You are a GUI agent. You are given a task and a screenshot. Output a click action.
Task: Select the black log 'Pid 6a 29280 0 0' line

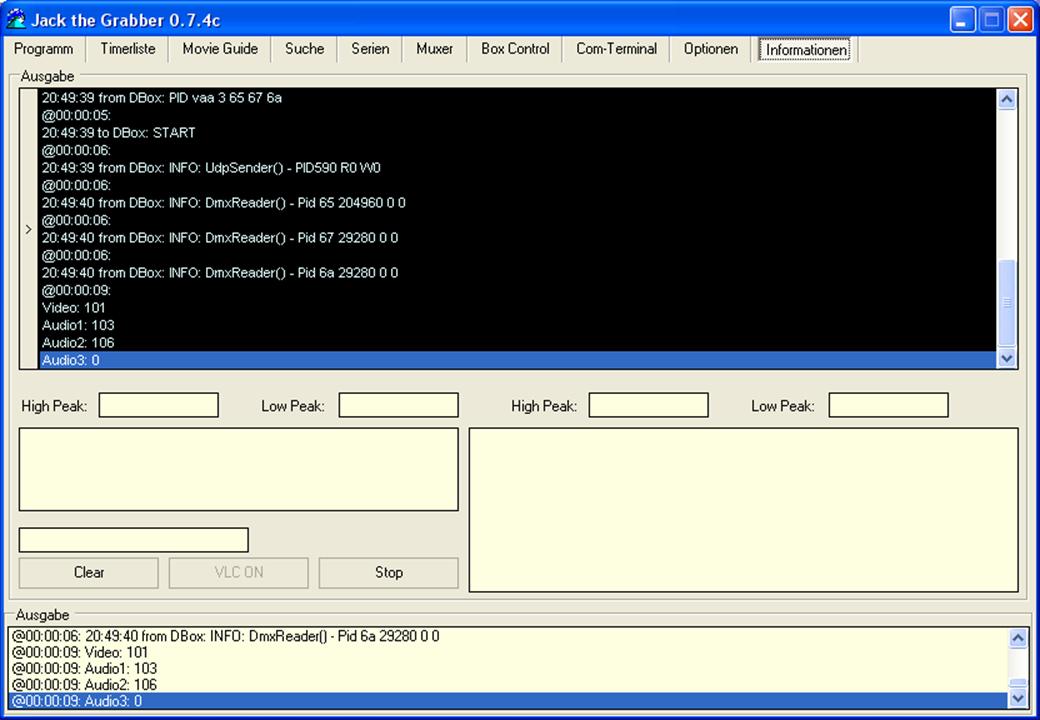(x=517, y=272)
